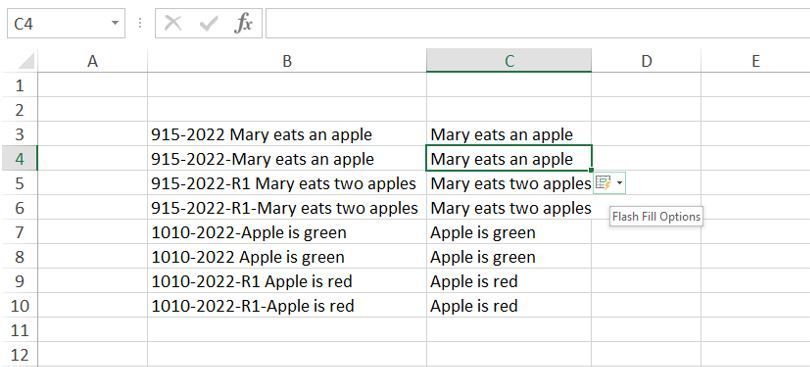Click inside the Name Box showing C4

click(x=57, y=23)
